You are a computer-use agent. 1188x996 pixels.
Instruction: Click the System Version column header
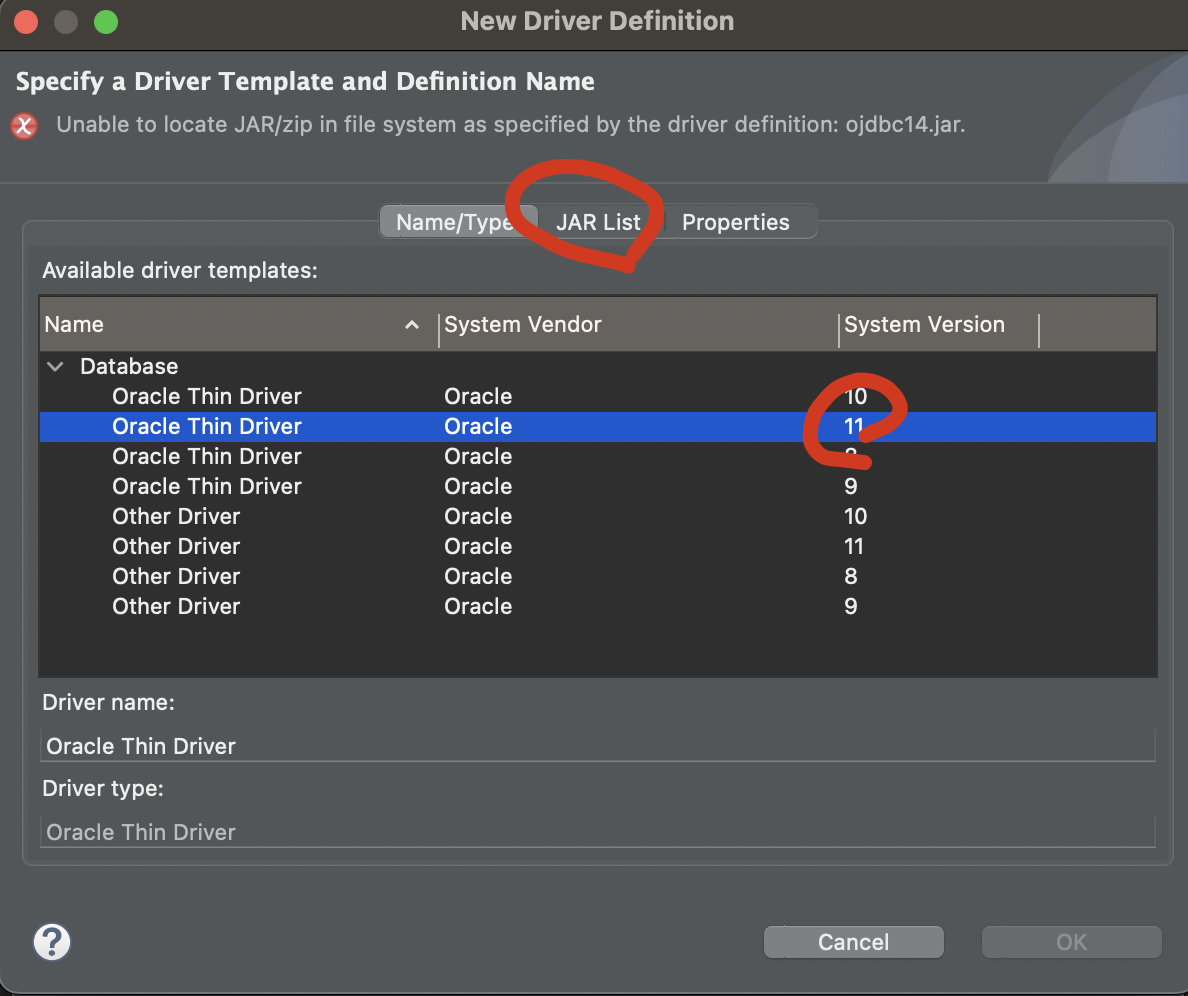939,324
